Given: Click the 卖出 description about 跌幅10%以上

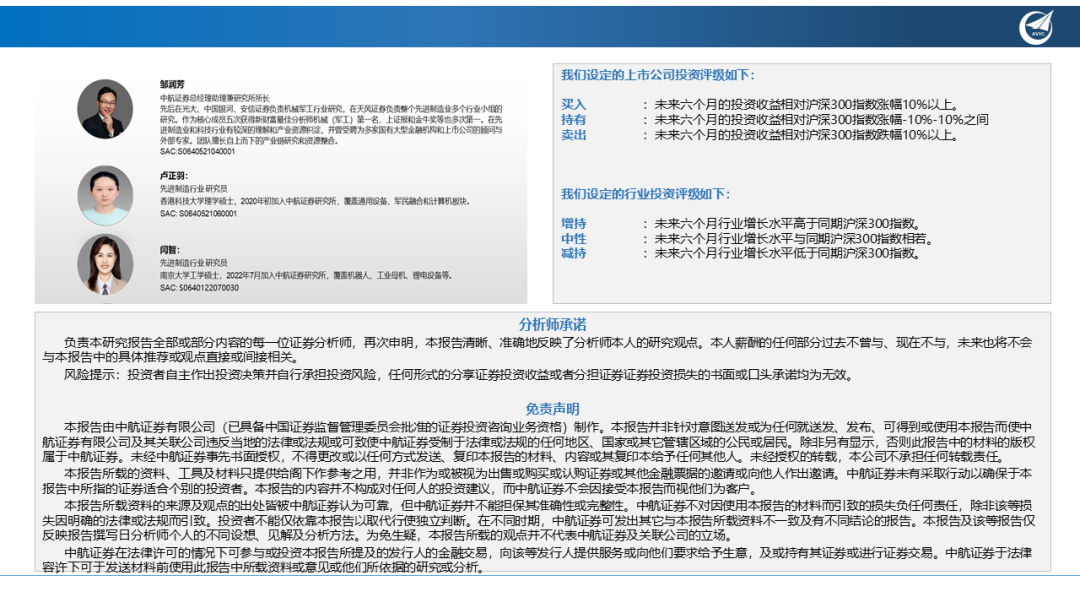Looking at the screenshot, I should click(807, 135).
